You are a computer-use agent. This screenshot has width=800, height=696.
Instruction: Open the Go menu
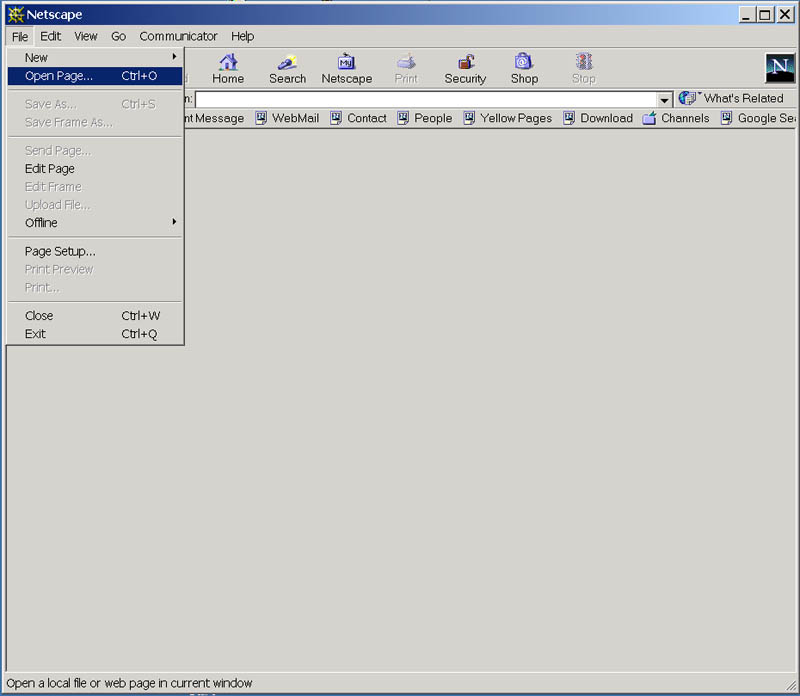point(118,36)
